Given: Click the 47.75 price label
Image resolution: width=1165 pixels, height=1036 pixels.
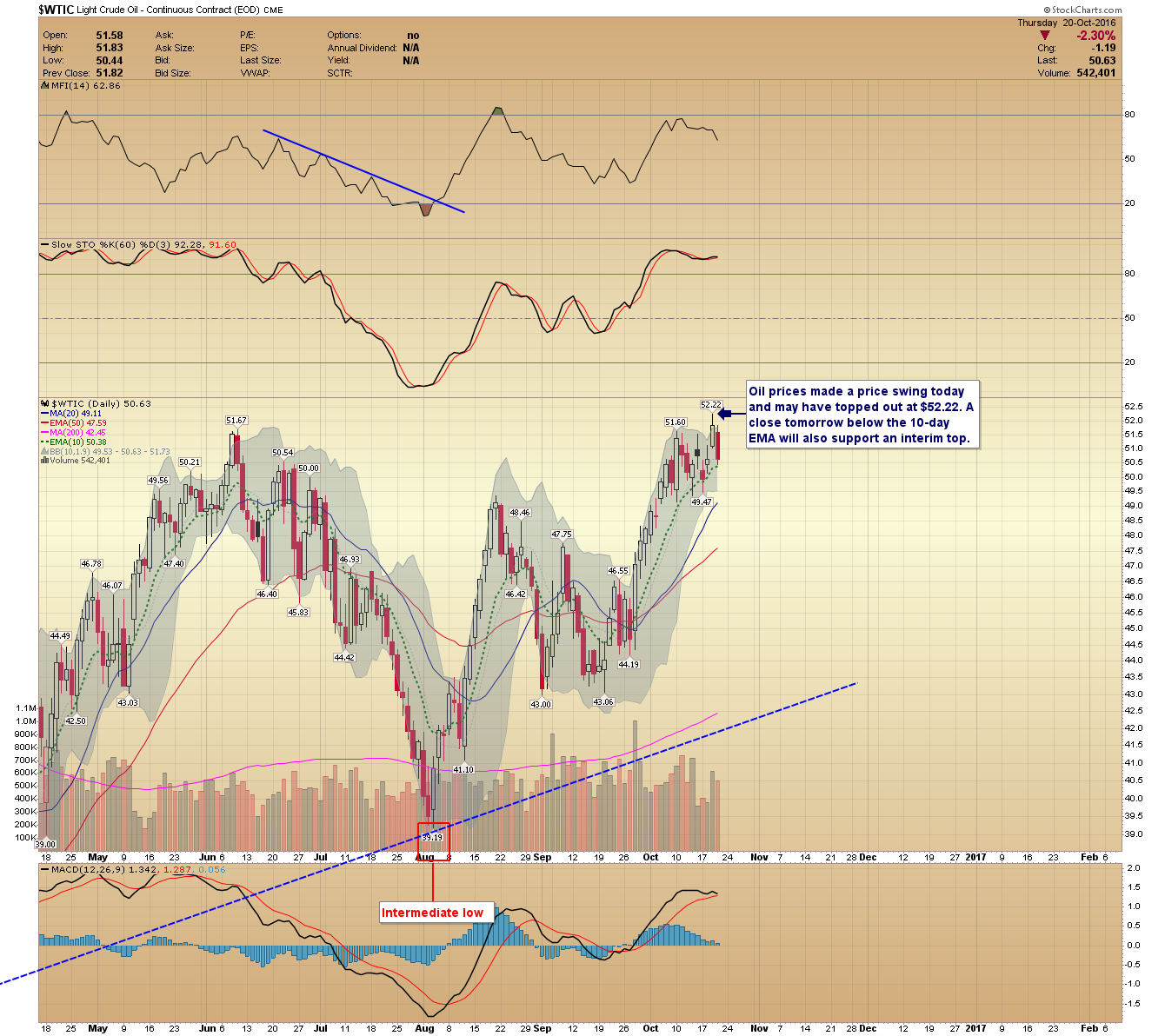Looking at the screenshot, I should pyautogui.click(x=562, y=535).
